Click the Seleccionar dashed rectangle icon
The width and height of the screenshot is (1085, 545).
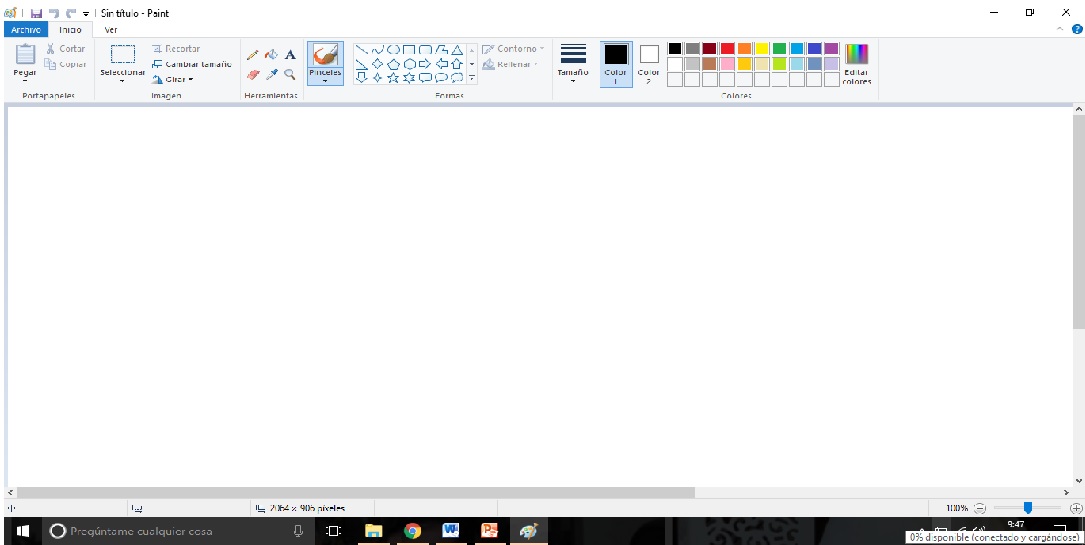(x=122, y=54)
